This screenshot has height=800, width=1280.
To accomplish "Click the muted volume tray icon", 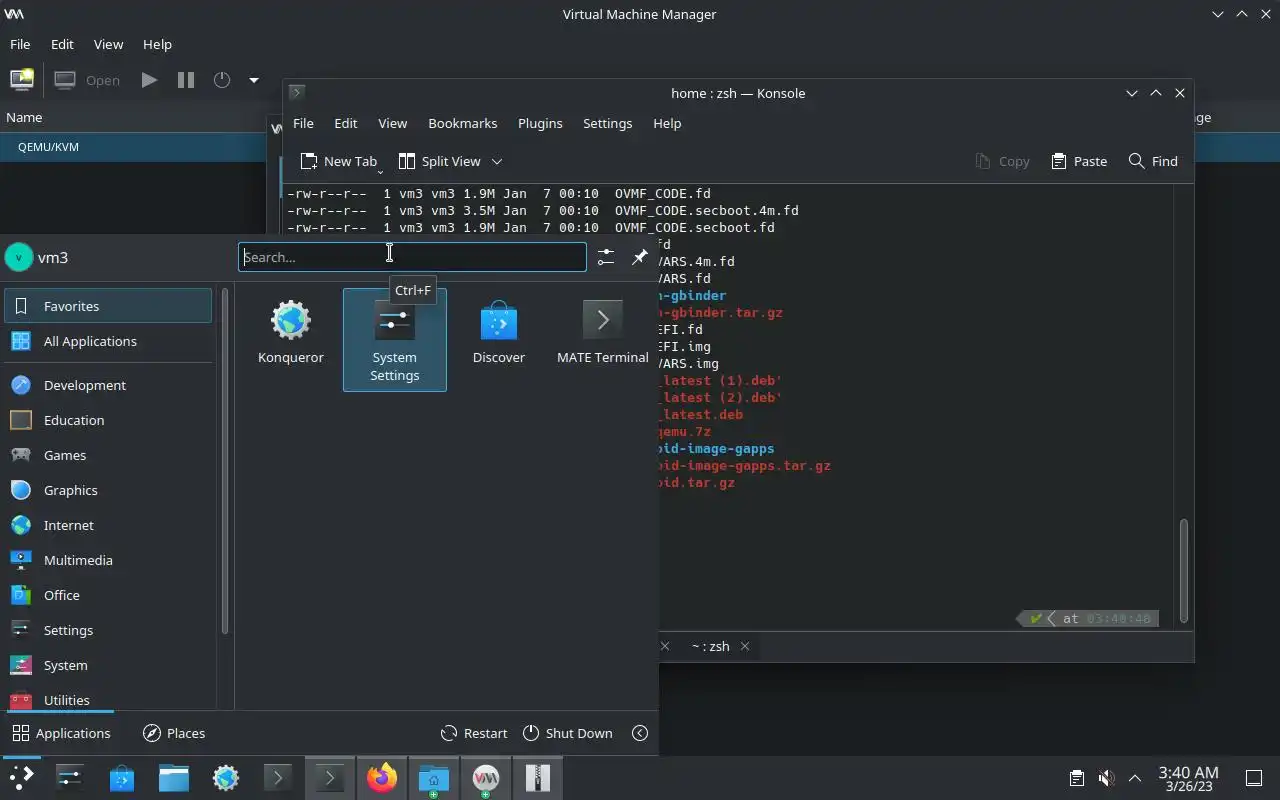I will [x=1106, y=778].
